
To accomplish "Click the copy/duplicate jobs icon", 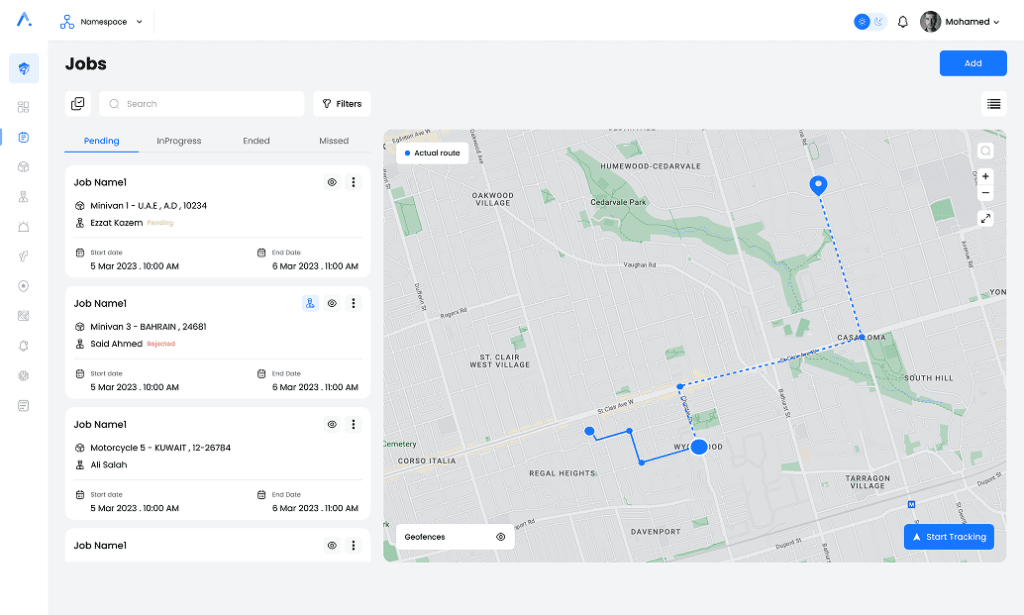I will click(78, 104).
